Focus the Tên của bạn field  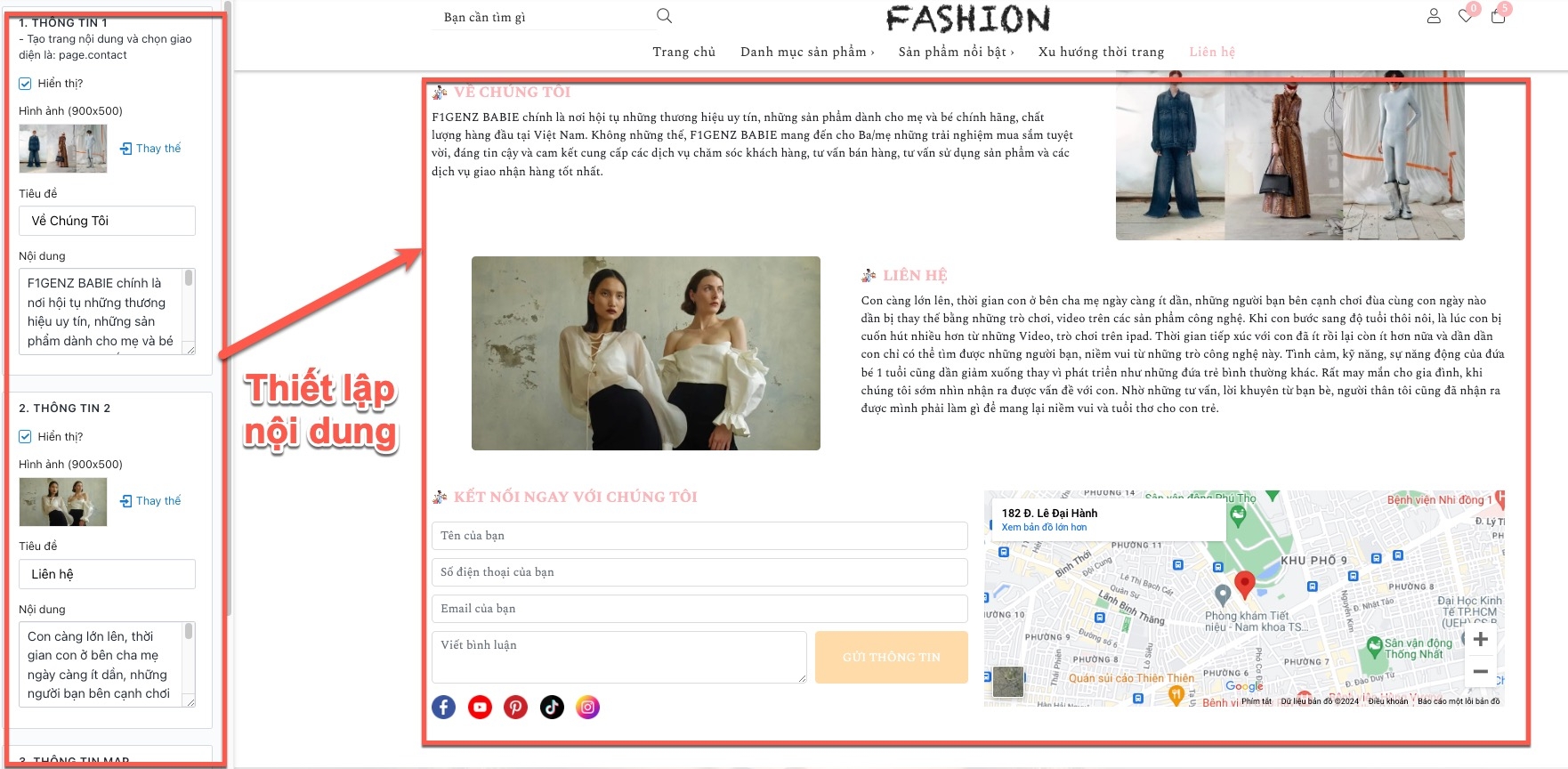[699, 536]
